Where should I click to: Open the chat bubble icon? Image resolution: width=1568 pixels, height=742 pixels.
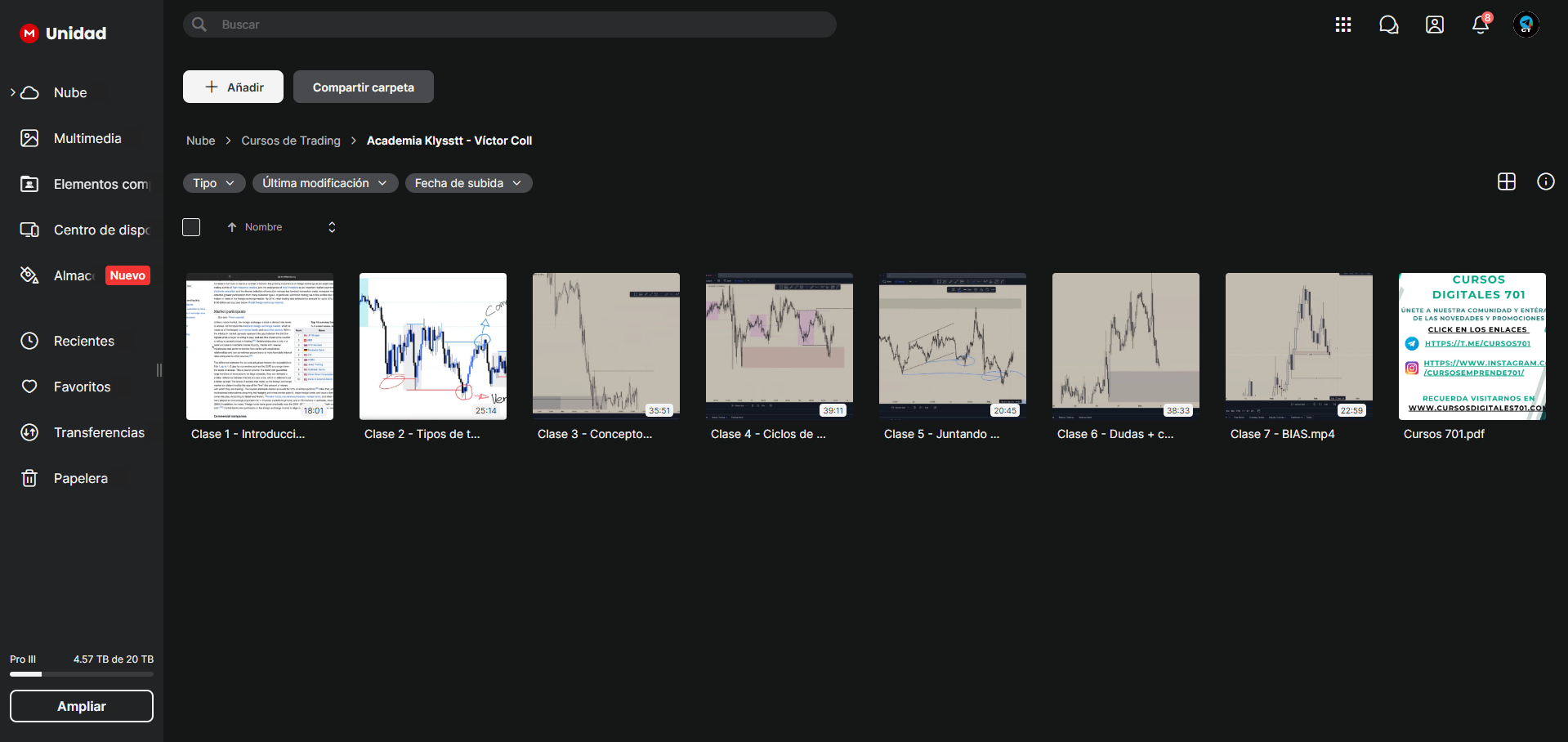tap(1389, 25)
